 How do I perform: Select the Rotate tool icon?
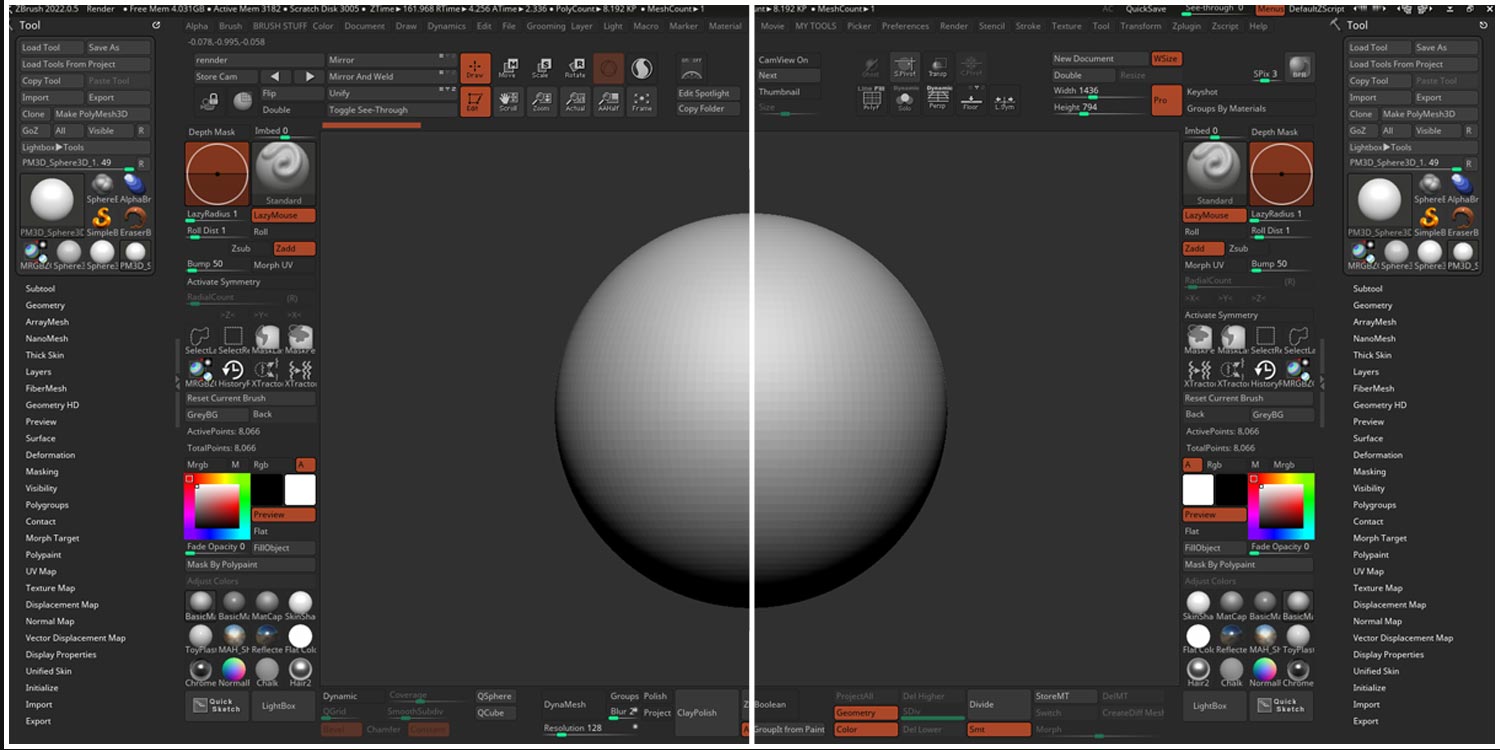(x=574, y=68)
